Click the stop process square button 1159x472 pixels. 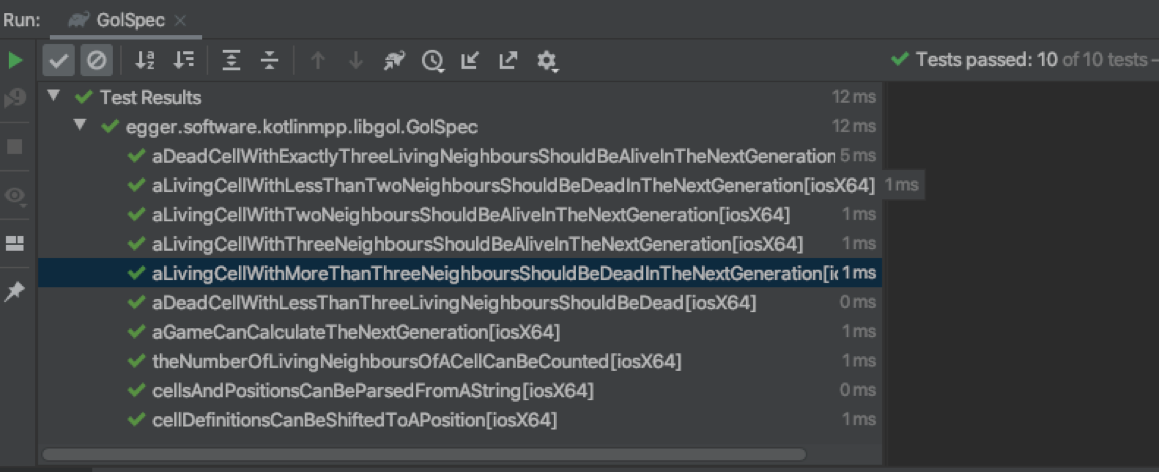coord(15,147)
